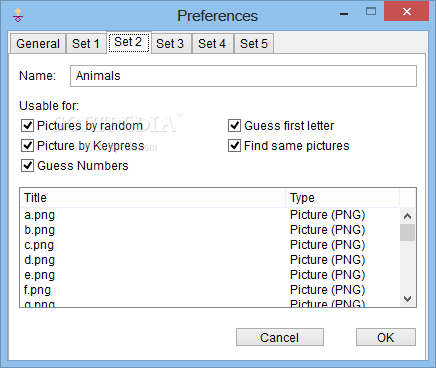Toggle the Pictures by random checkbox
The image size is (436, 368).
coord(27,126)
